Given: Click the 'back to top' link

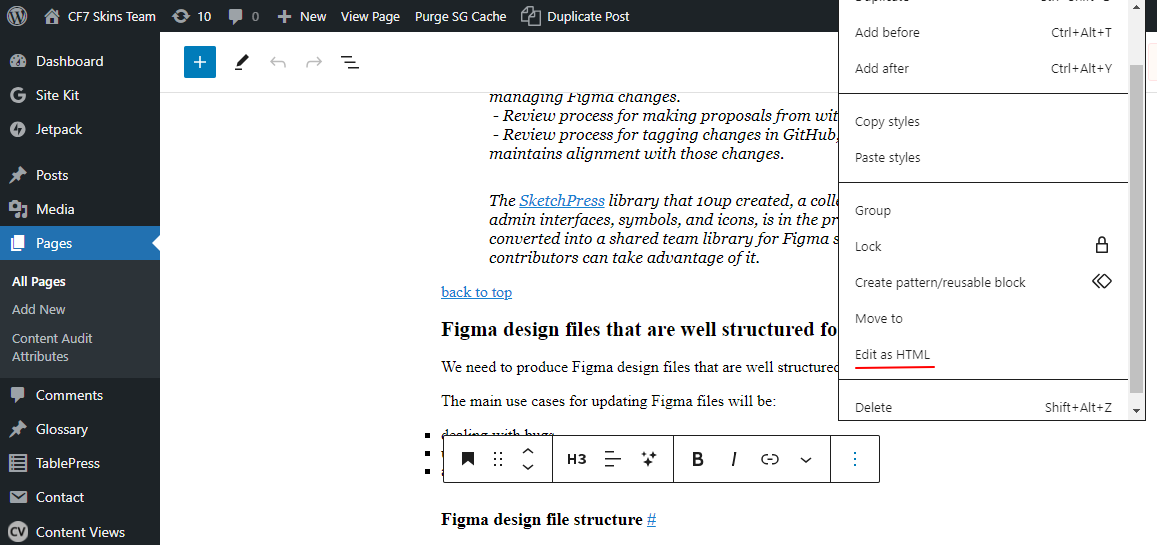Looking at the screenshot, I should [476, 292].
